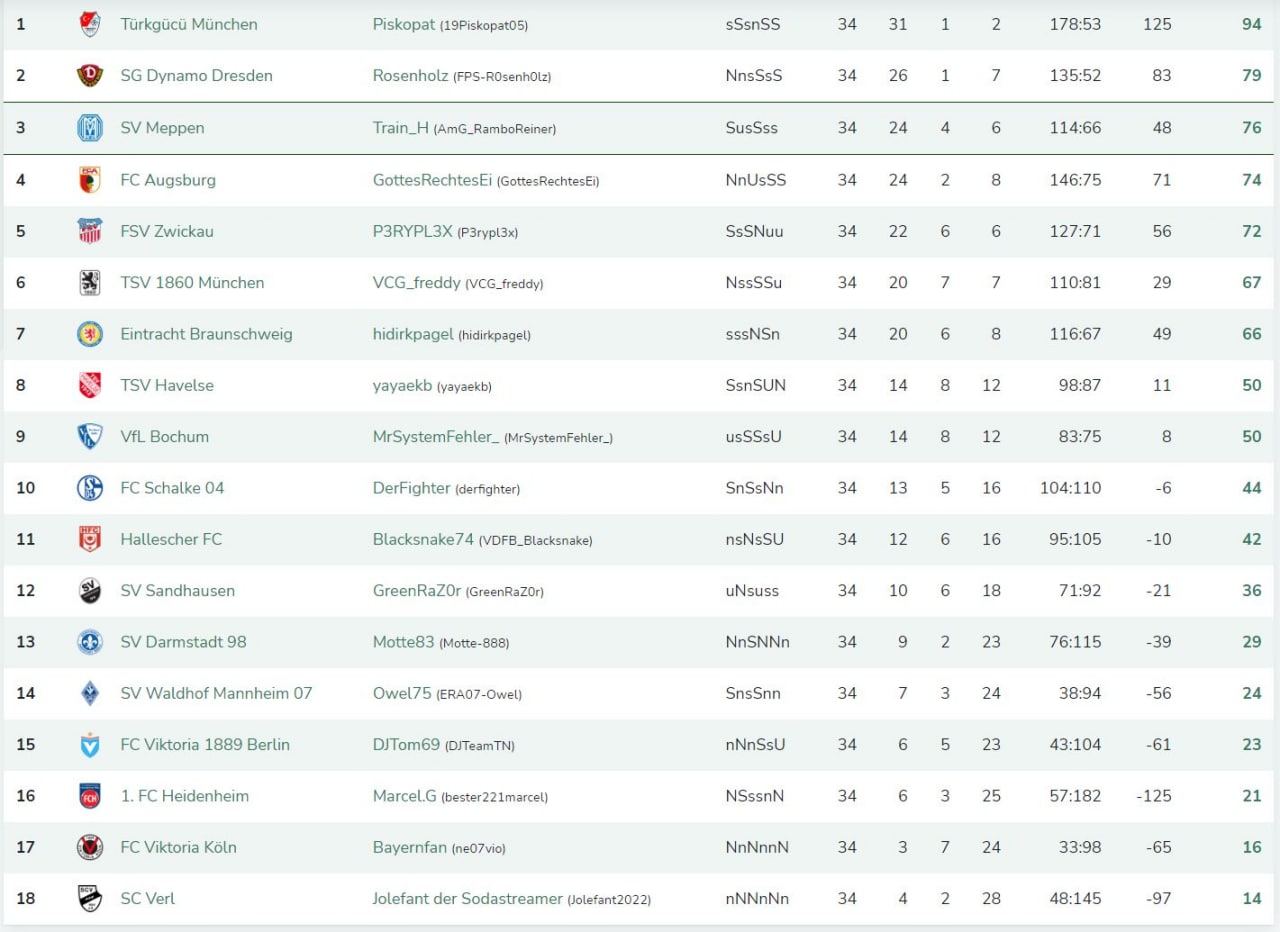Click manager GottesRechtesEi name
The height and width of the screenshot is (932, 1280).
click(x=432, y=180)
